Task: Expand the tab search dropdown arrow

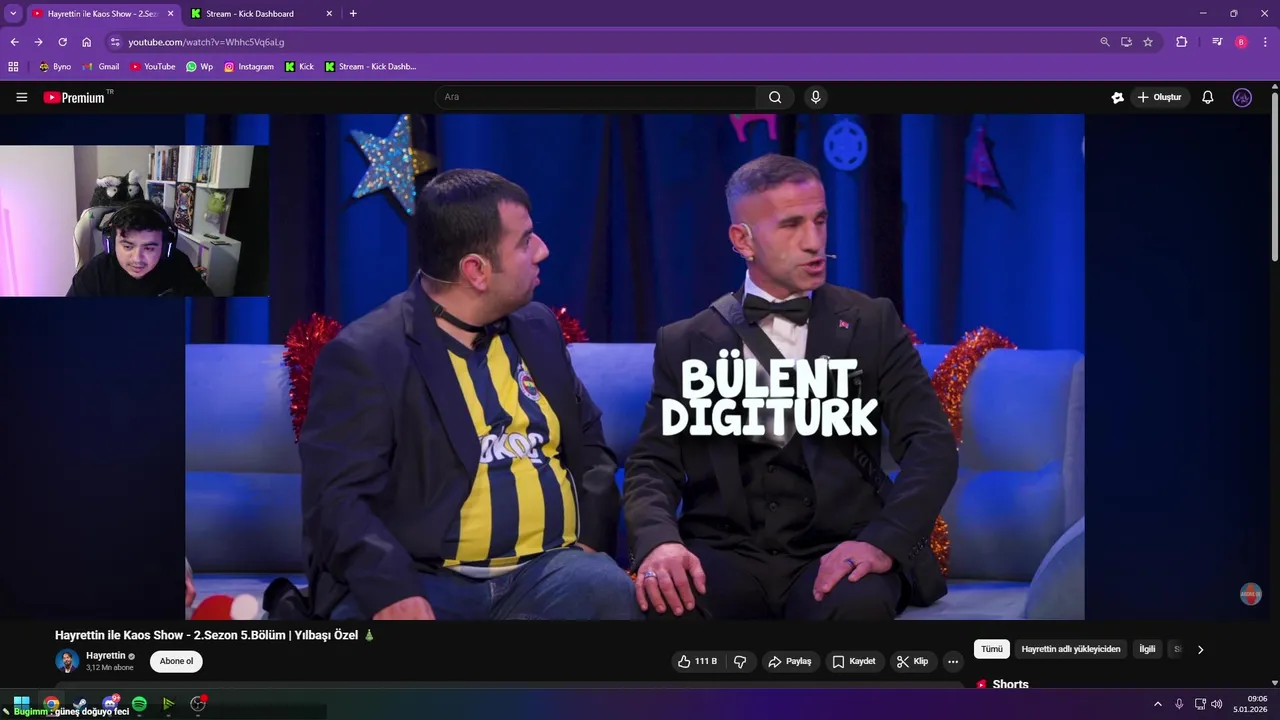Action: click(x=13, y=14)
